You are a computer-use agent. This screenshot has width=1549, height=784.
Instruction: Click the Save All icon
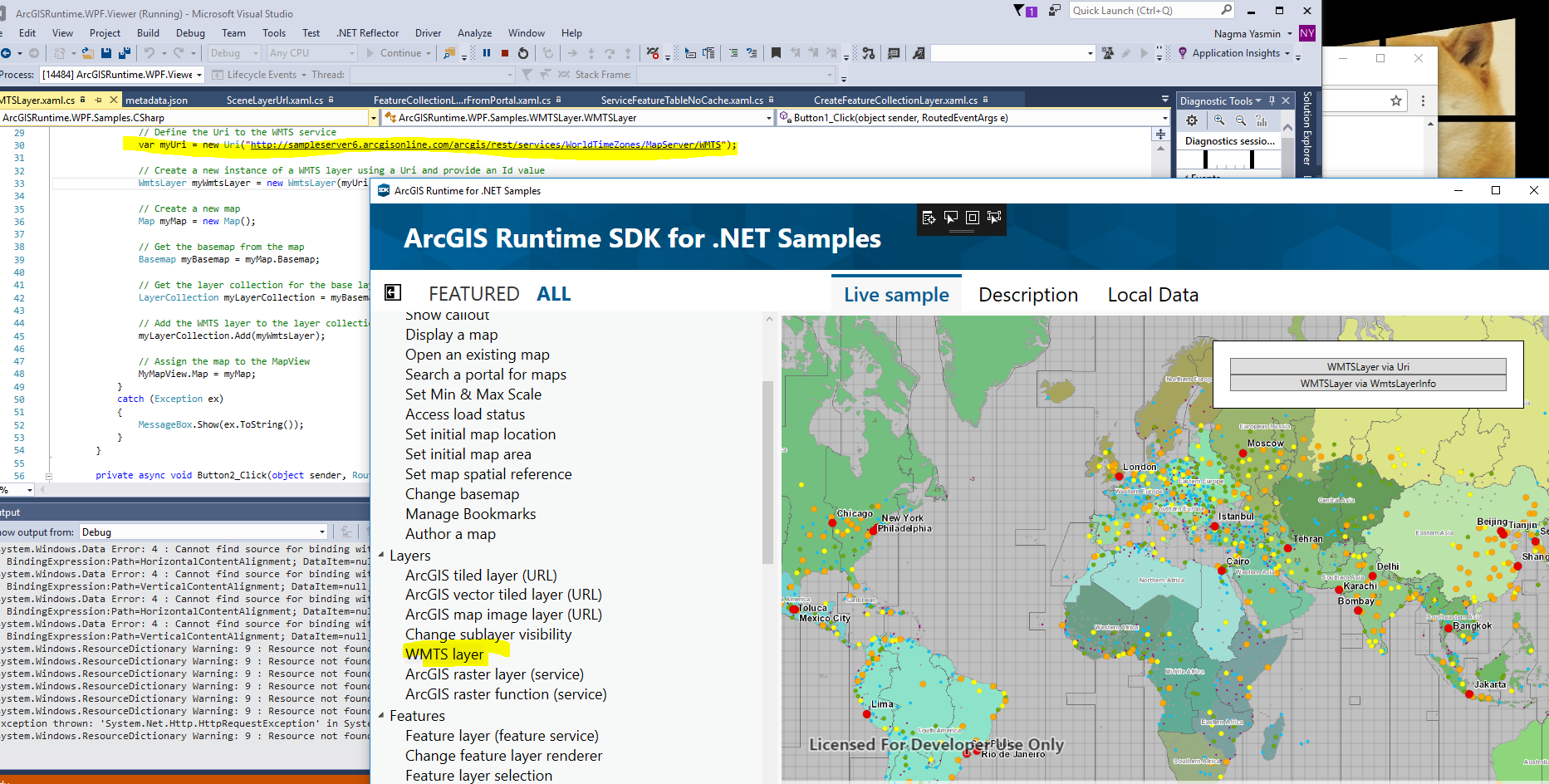tap(124, 53)
